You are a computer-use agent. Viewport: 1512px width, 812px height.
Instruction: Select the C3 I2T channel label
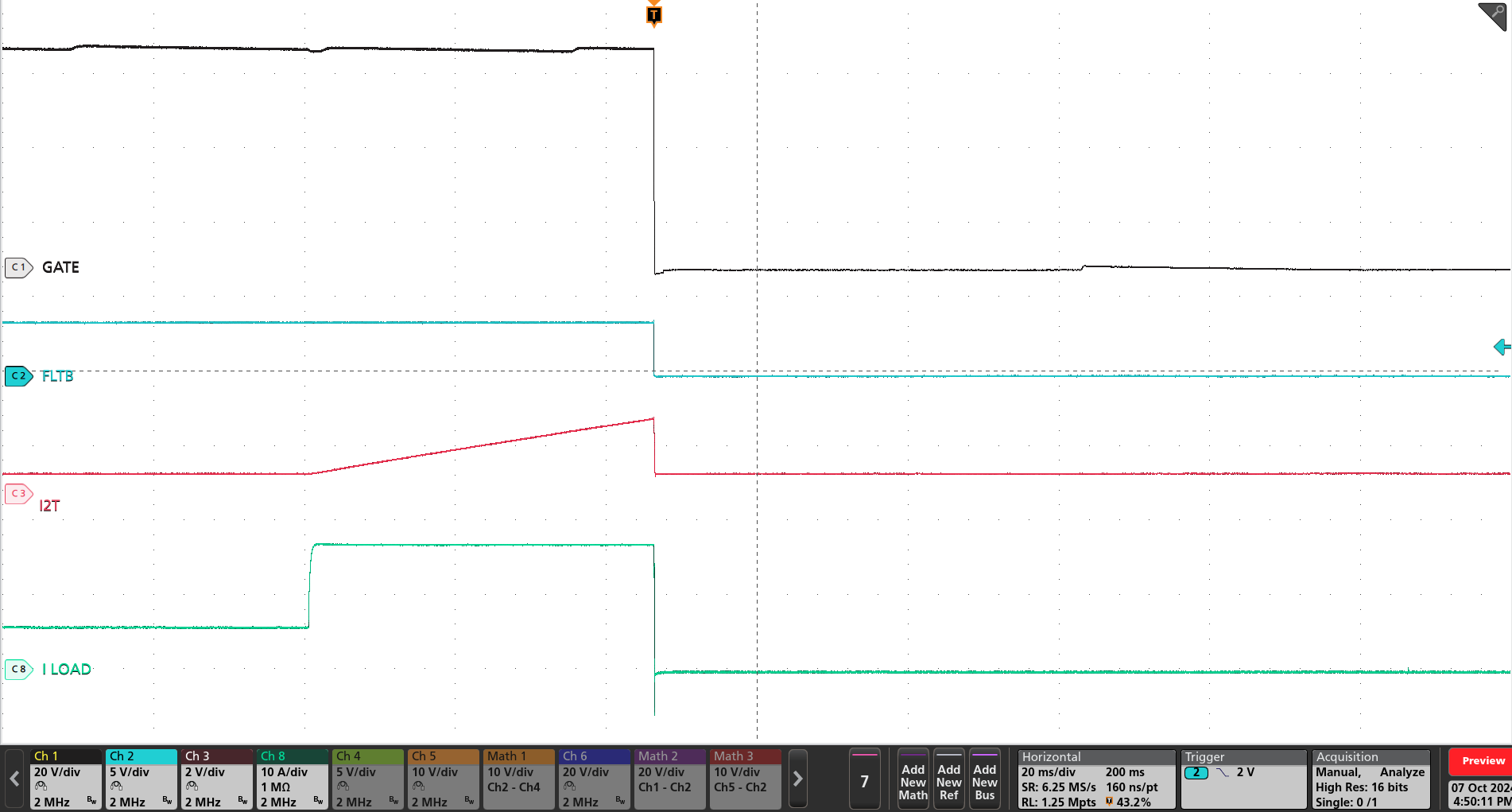pyautogui.click(x=17, y=493)
